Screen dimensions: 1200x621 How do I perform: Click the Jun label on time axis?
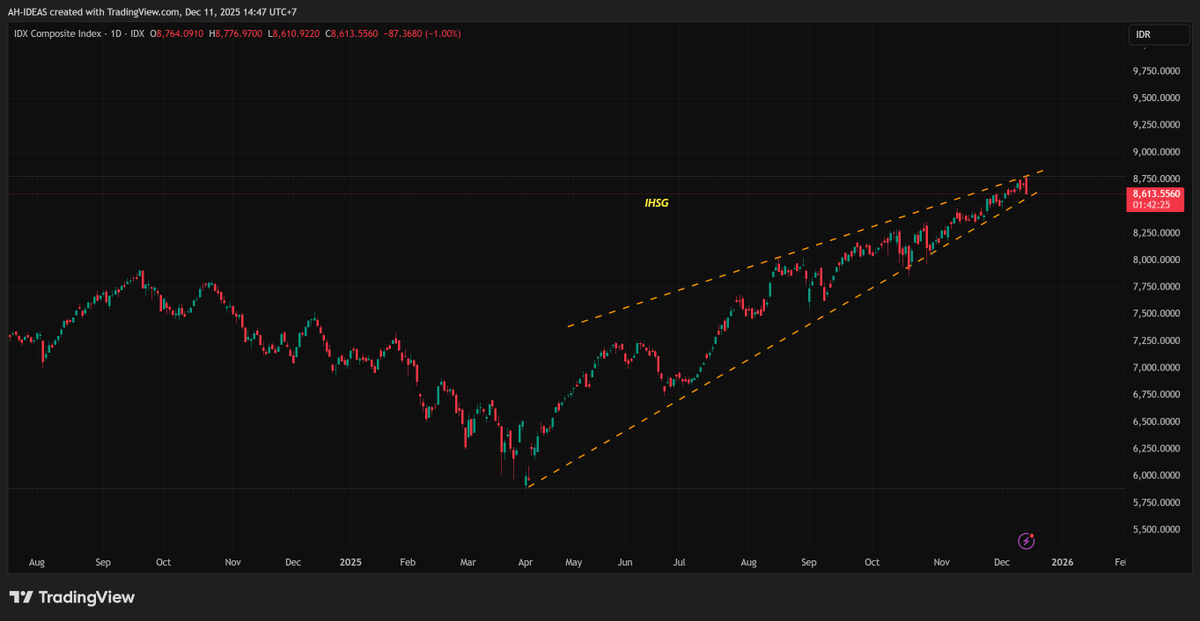click(x=627, y=563)
